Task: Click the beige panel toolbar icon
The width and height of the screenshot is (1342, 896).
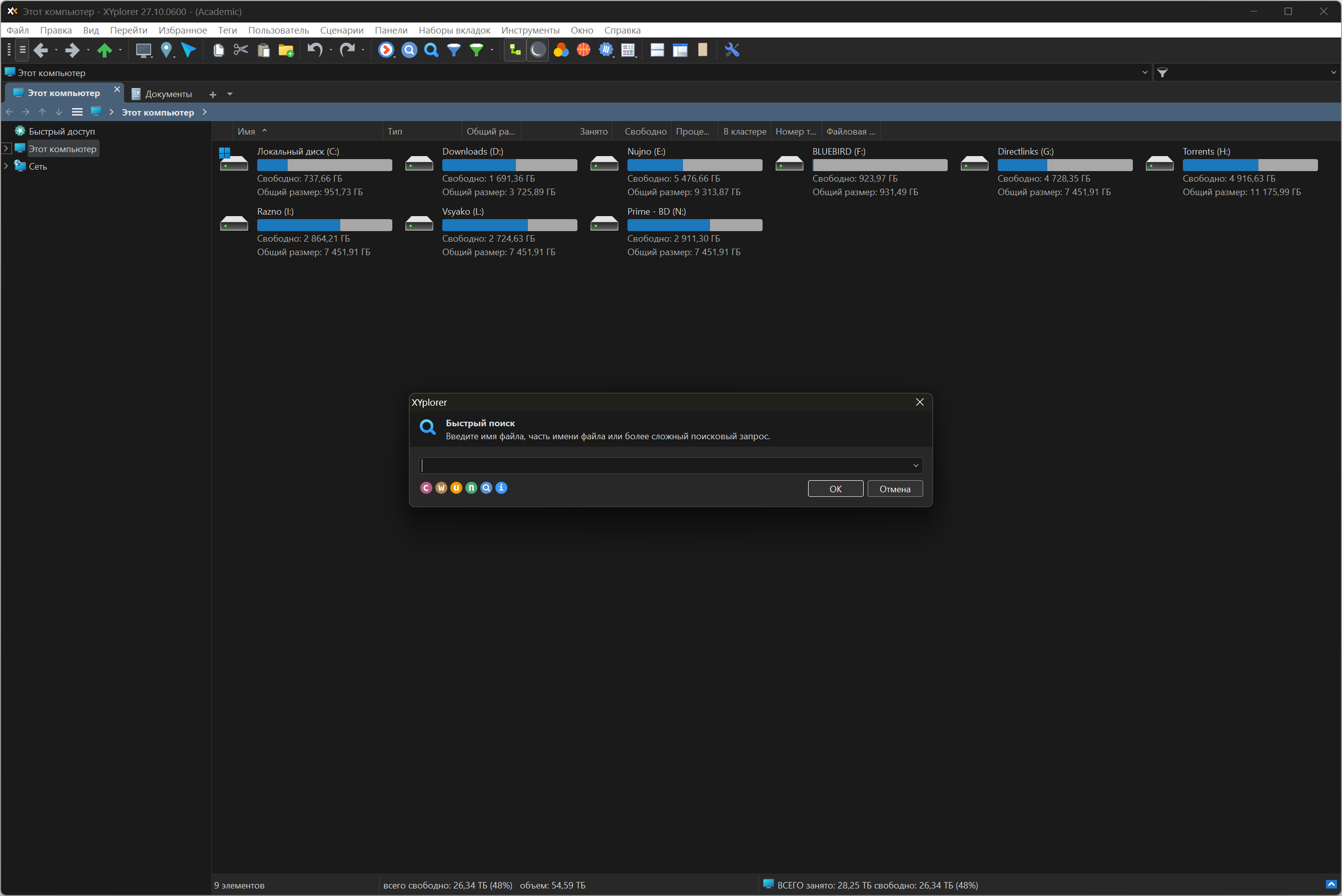Action: point(703,51)
